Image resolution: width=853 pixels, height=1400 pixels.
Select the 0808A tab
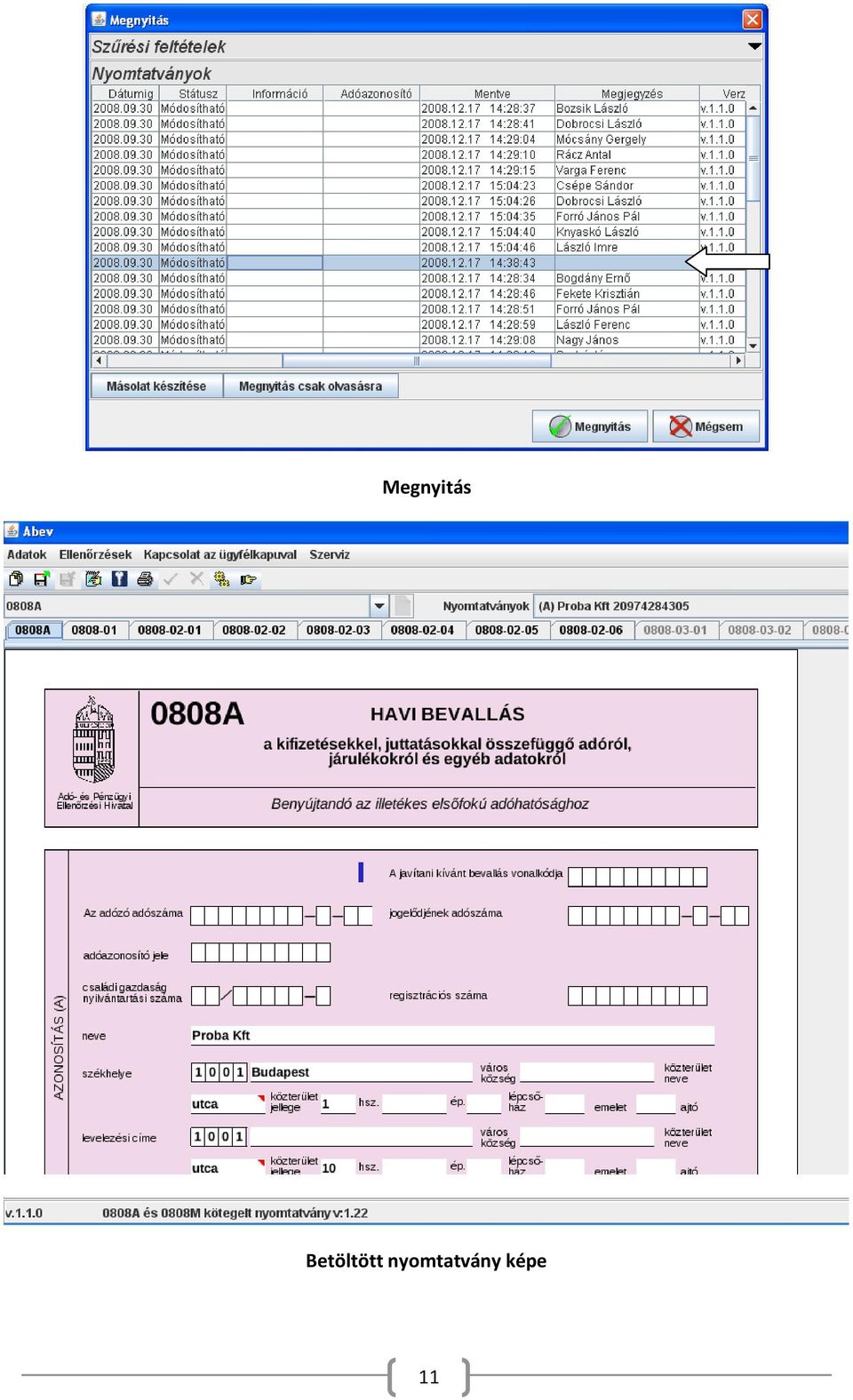point(33,630)
